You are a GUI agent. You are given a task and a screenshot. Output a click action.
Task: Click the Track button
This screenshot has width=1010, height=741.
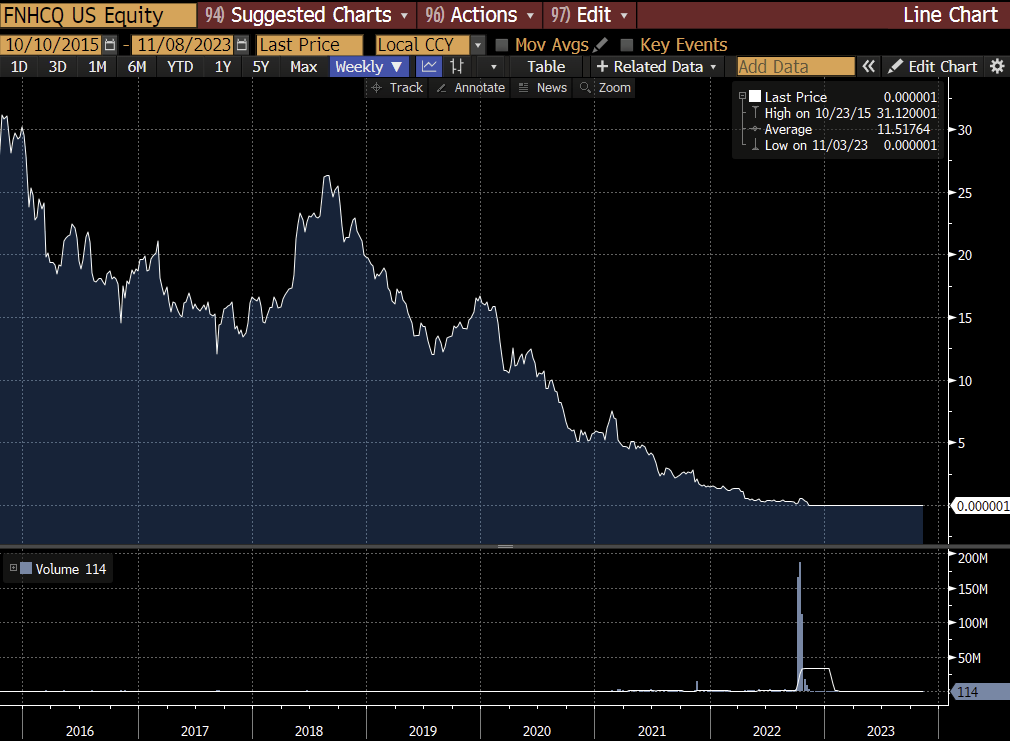point(397,88)
